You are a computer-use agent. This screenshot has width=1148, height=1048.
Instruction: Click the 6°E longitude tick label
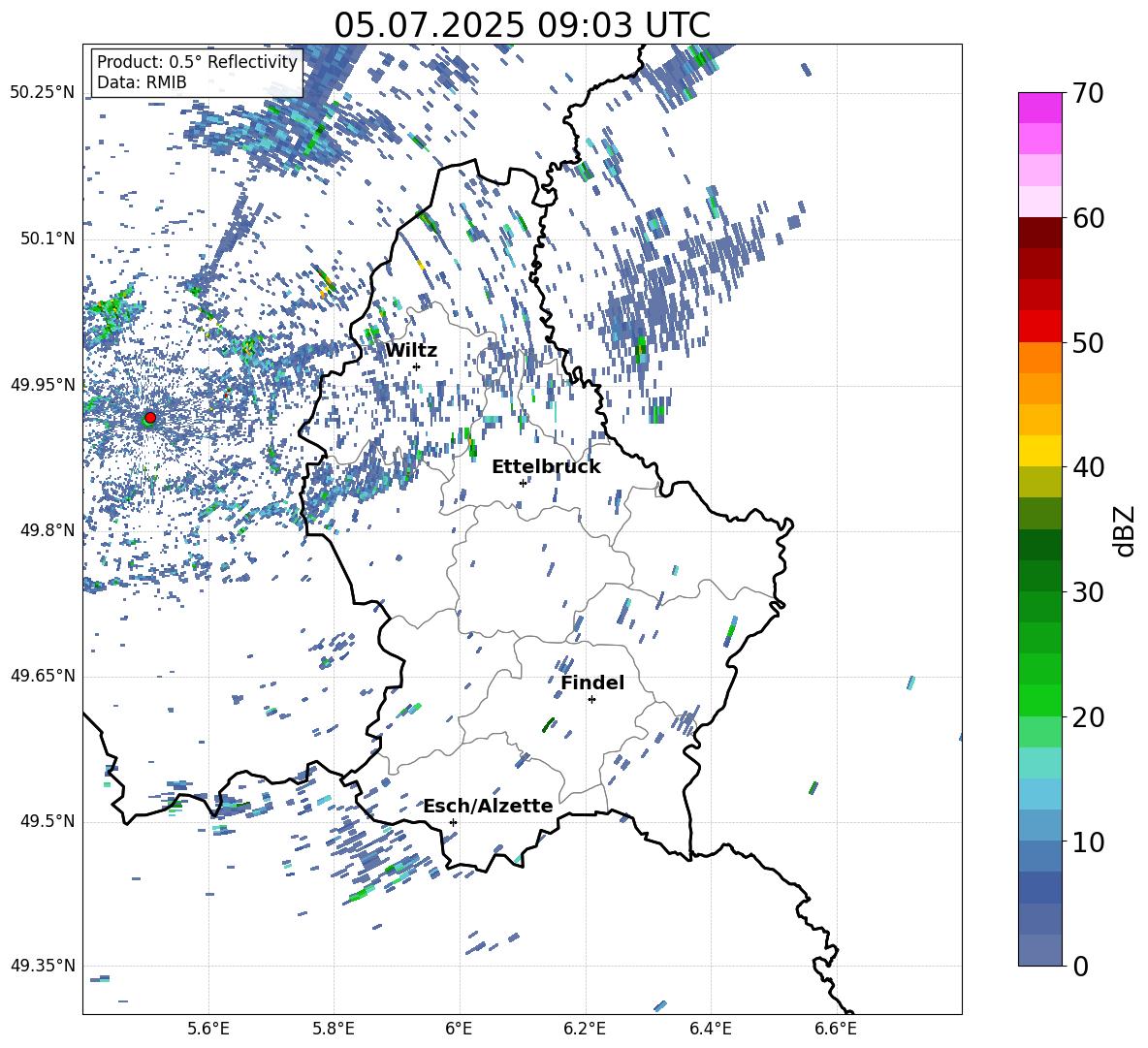[459, 1029]
